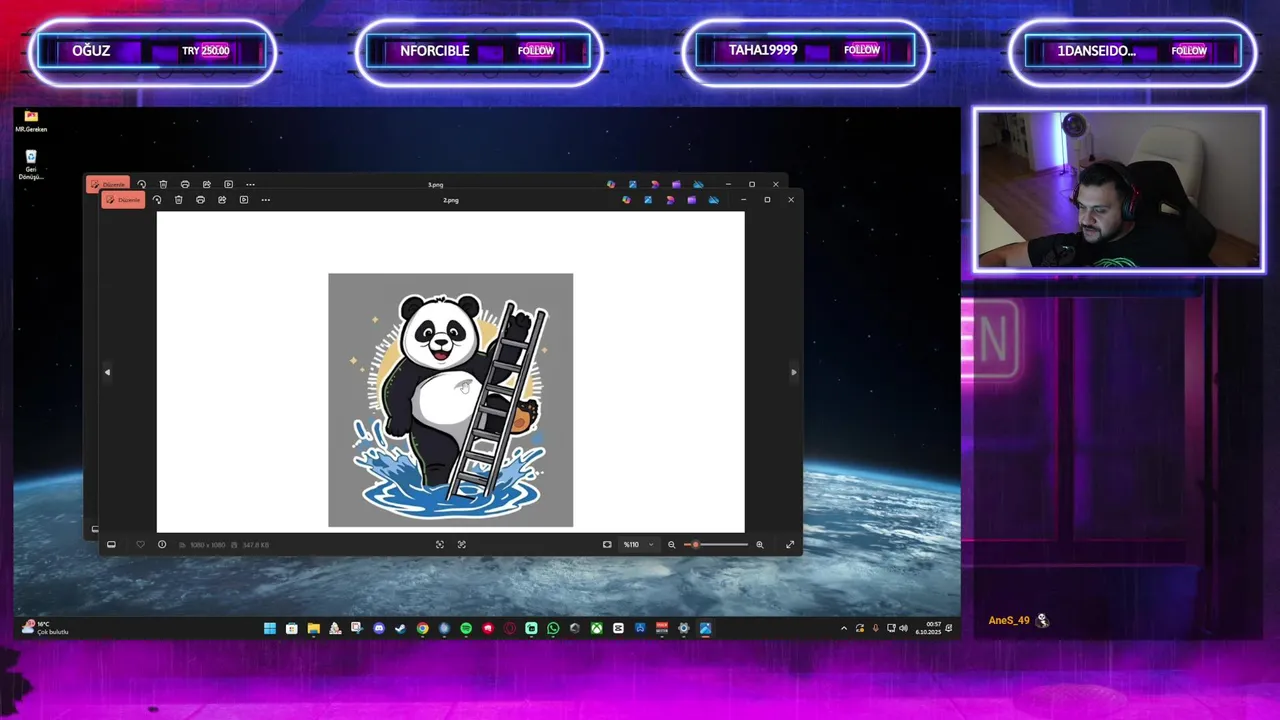Open the Xbox app from the taskbar
Viewport: 1280px width, 720px height.
point(597,629)
